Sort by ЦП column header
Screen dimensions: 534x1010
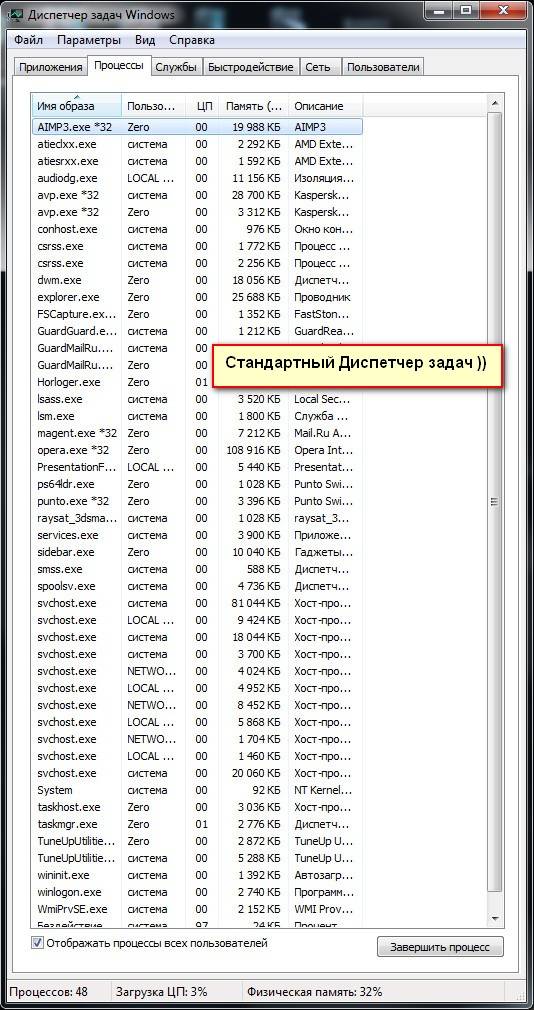[x=202, y=106]
